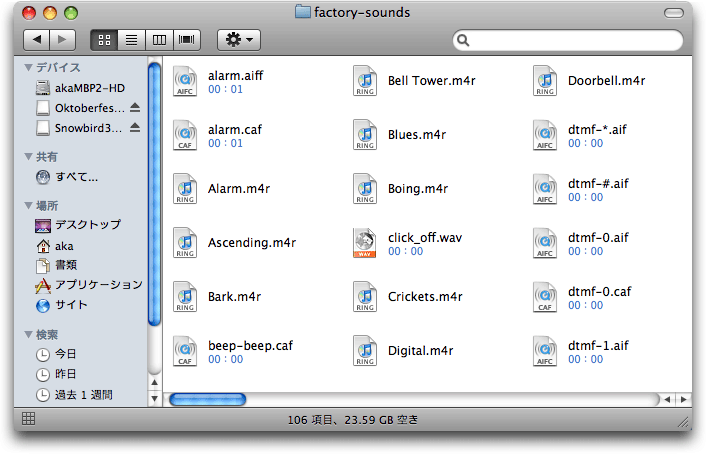This screenshot has height=454, width=706.
Task: Go forward with the right arrow button
Action: 62,40
